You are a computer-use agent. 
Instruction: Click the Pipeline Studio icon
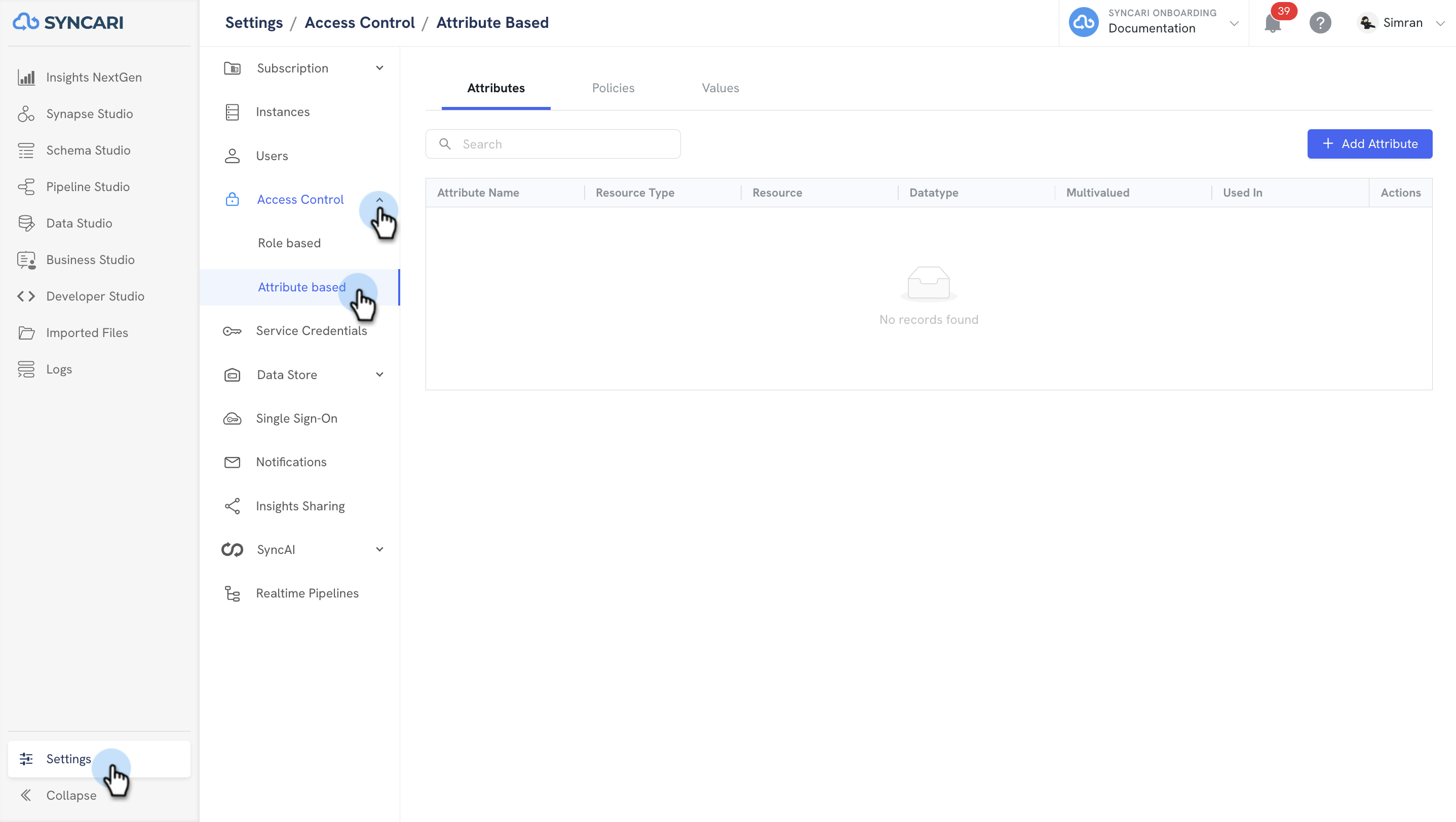[x=26, y=186]
